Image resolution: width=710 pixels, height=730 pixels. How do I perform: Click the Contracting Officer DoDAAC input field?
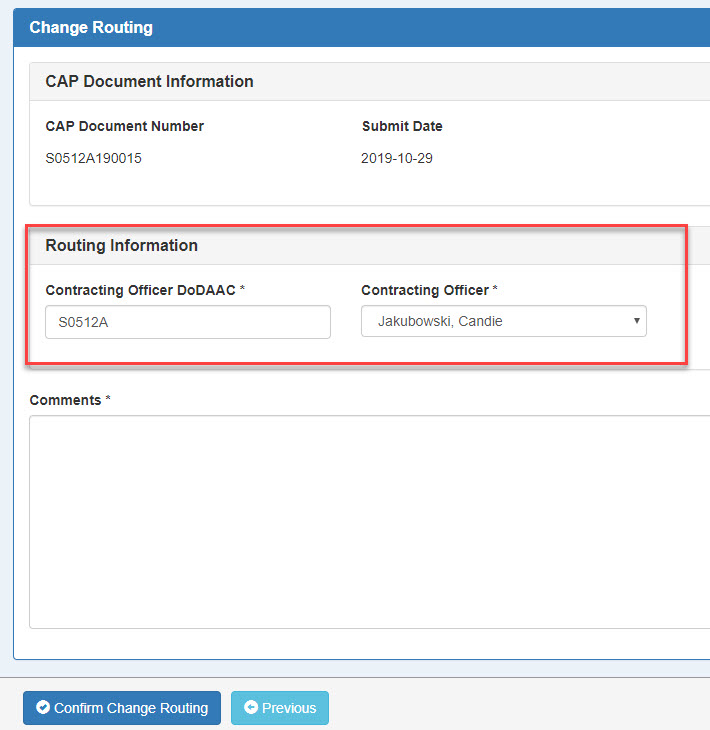click(187, 322)
